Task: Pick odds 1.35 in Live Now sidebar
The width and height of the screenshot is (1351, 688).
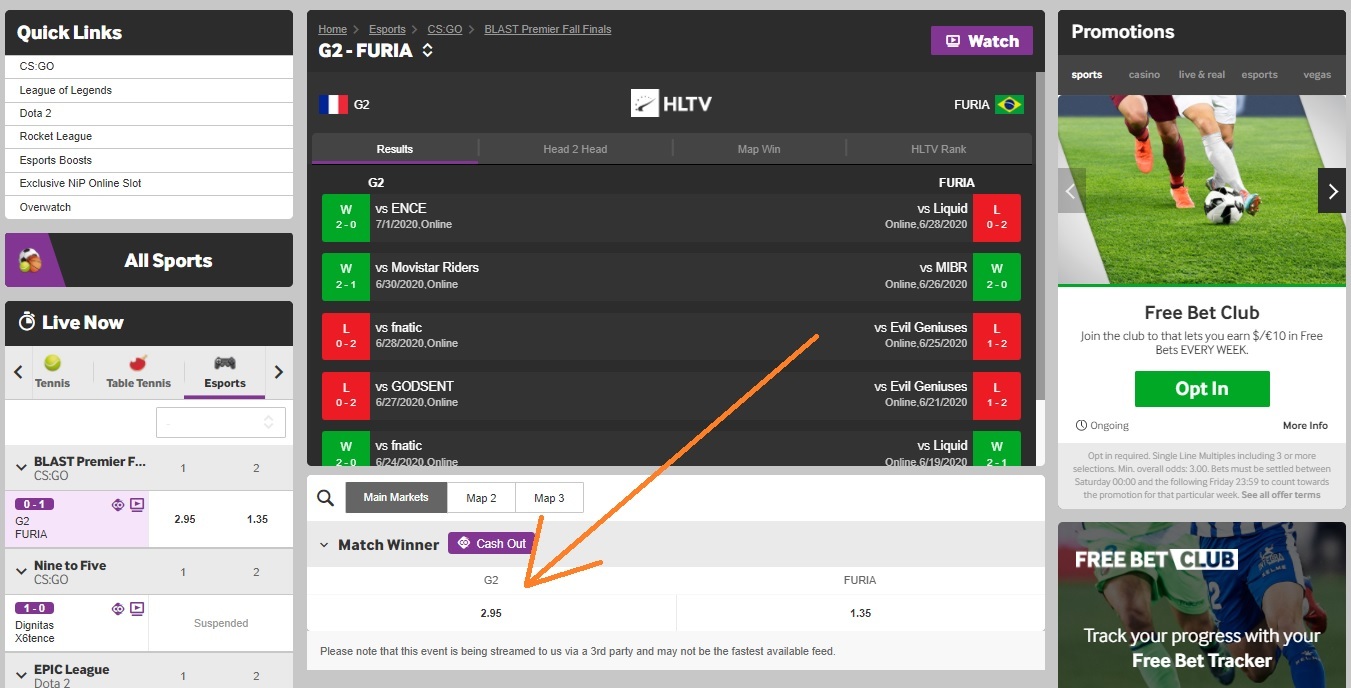Action: coord(257,519)
